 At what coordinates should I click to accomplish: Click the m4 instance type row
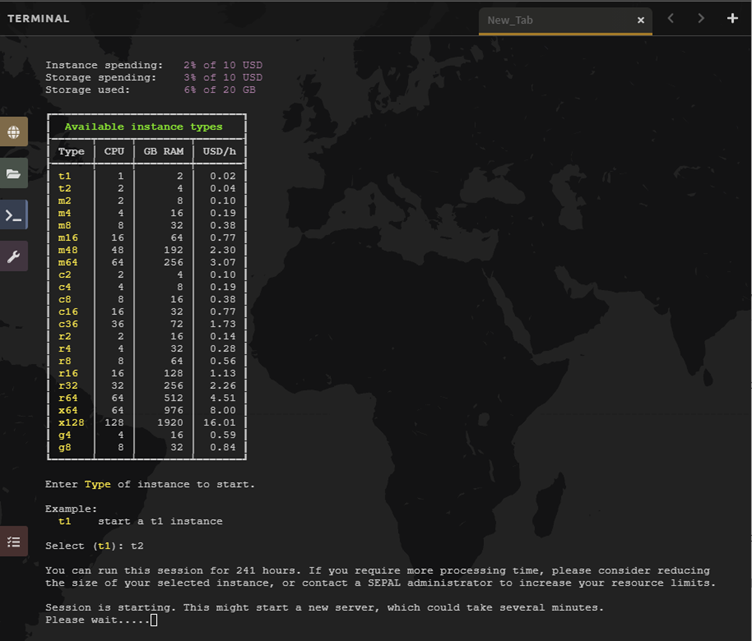point(65,213)
